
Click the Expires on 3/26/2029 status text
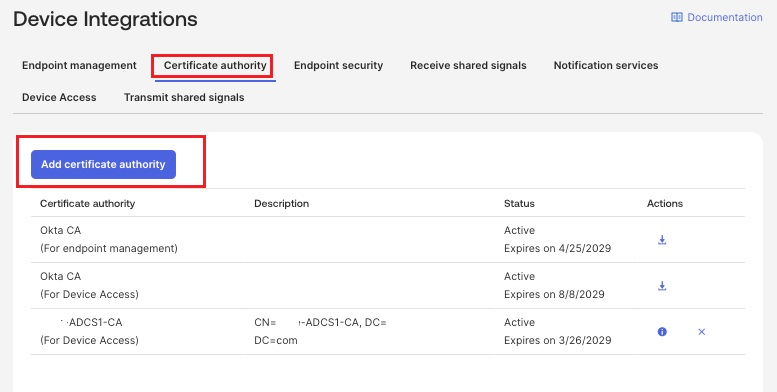click(x=557, y=340)
